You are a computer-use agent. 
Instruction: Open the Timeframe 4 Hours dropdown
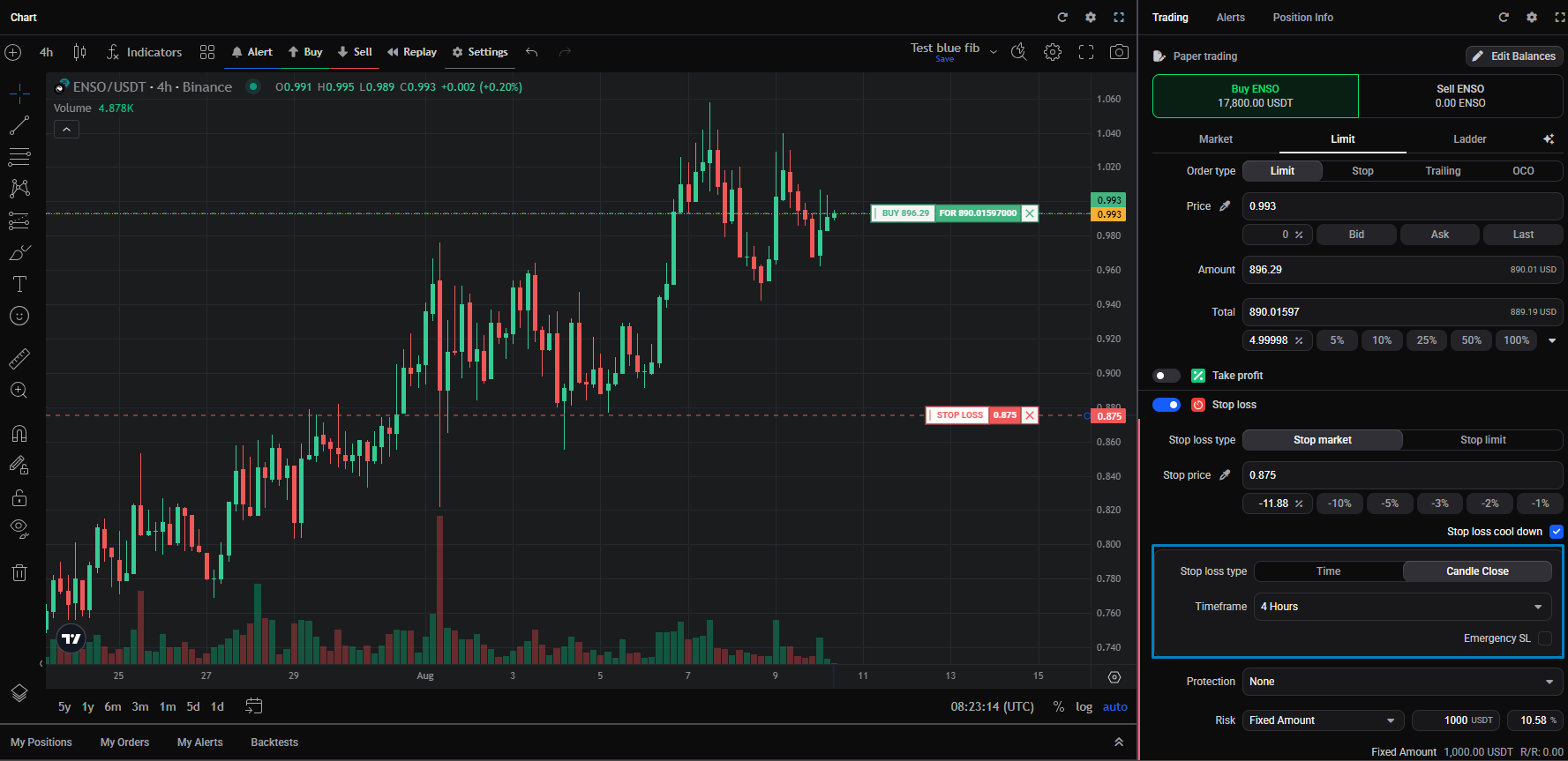[1402, 607]
